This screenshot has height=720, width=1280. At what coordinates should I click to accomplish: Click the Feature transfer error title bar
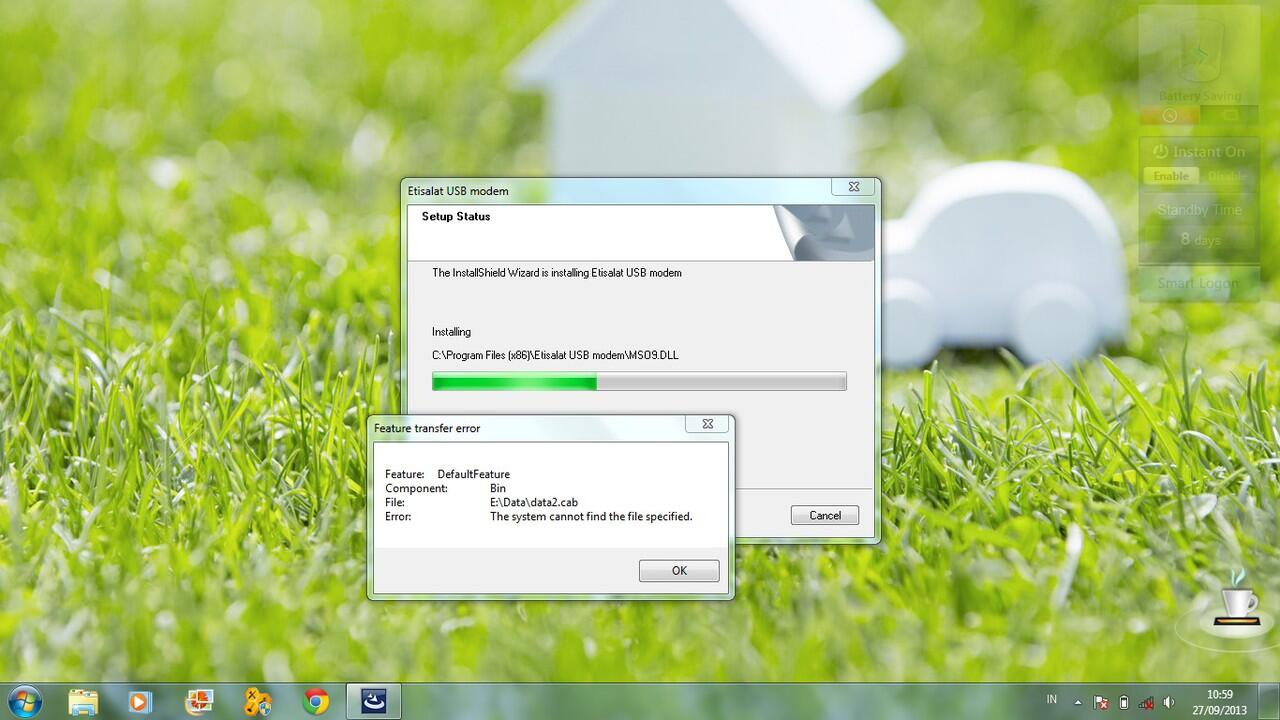[x=527, y=427]
